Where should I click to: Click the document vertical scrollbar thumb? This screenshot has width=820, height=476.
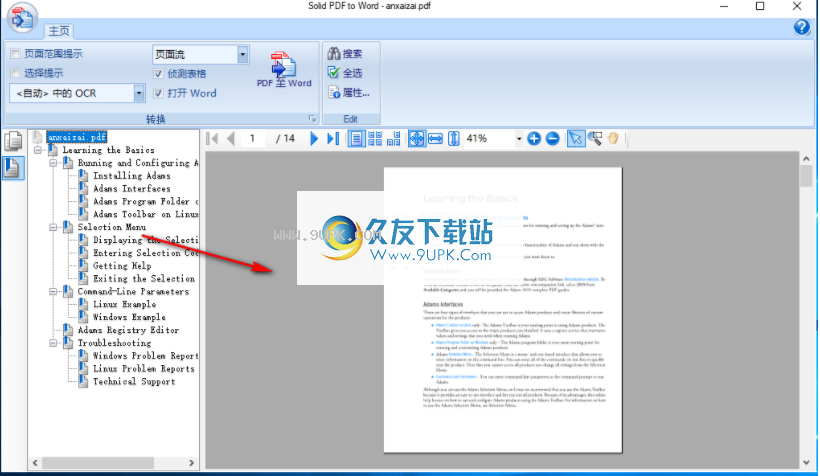(806, 176)
